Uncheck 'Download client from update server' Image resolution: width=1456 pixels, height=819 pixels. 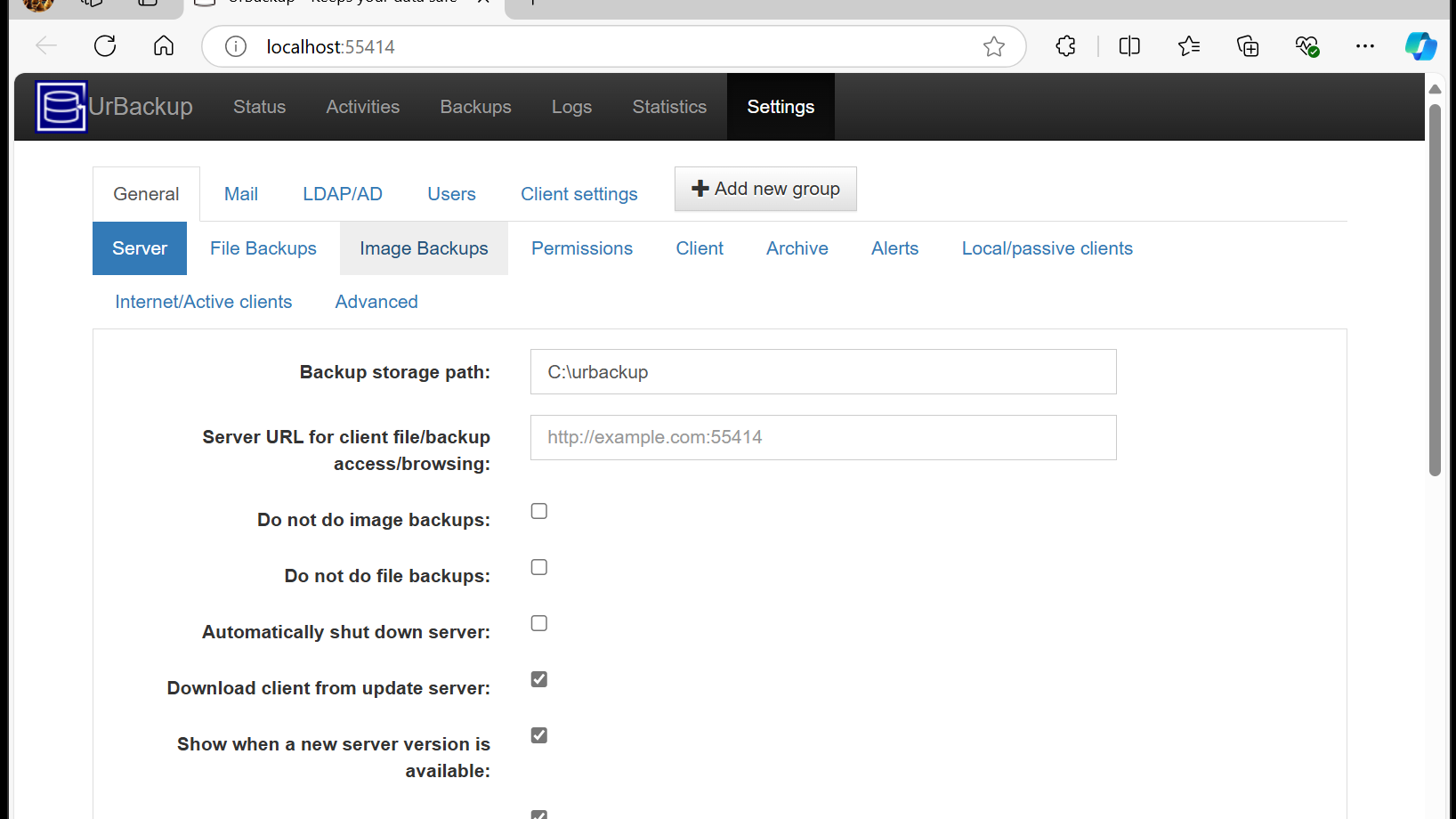tap(539, 679)
